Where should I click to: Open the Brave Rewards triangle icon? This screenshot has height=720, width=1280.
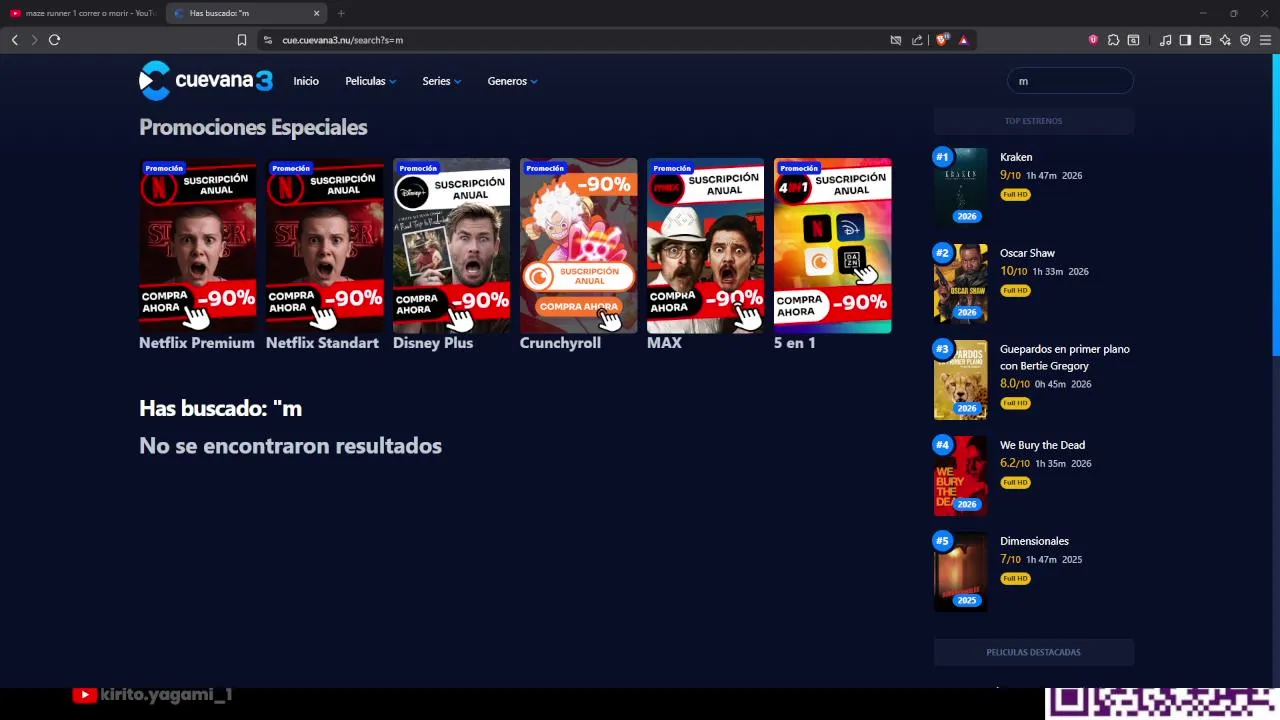click(963, 40)
